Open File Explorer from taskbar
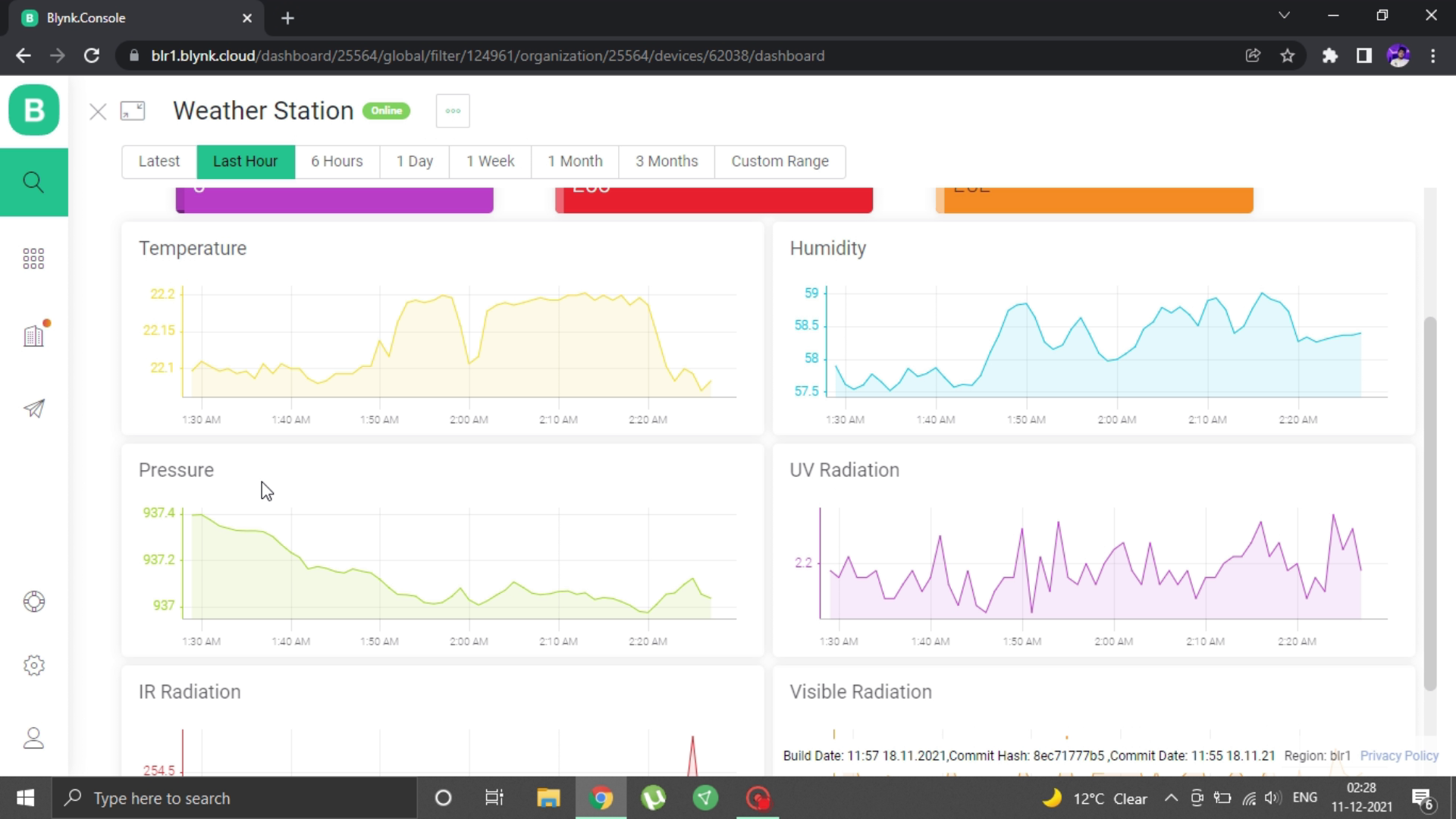 pyautogui.click(x=548, y=798)
